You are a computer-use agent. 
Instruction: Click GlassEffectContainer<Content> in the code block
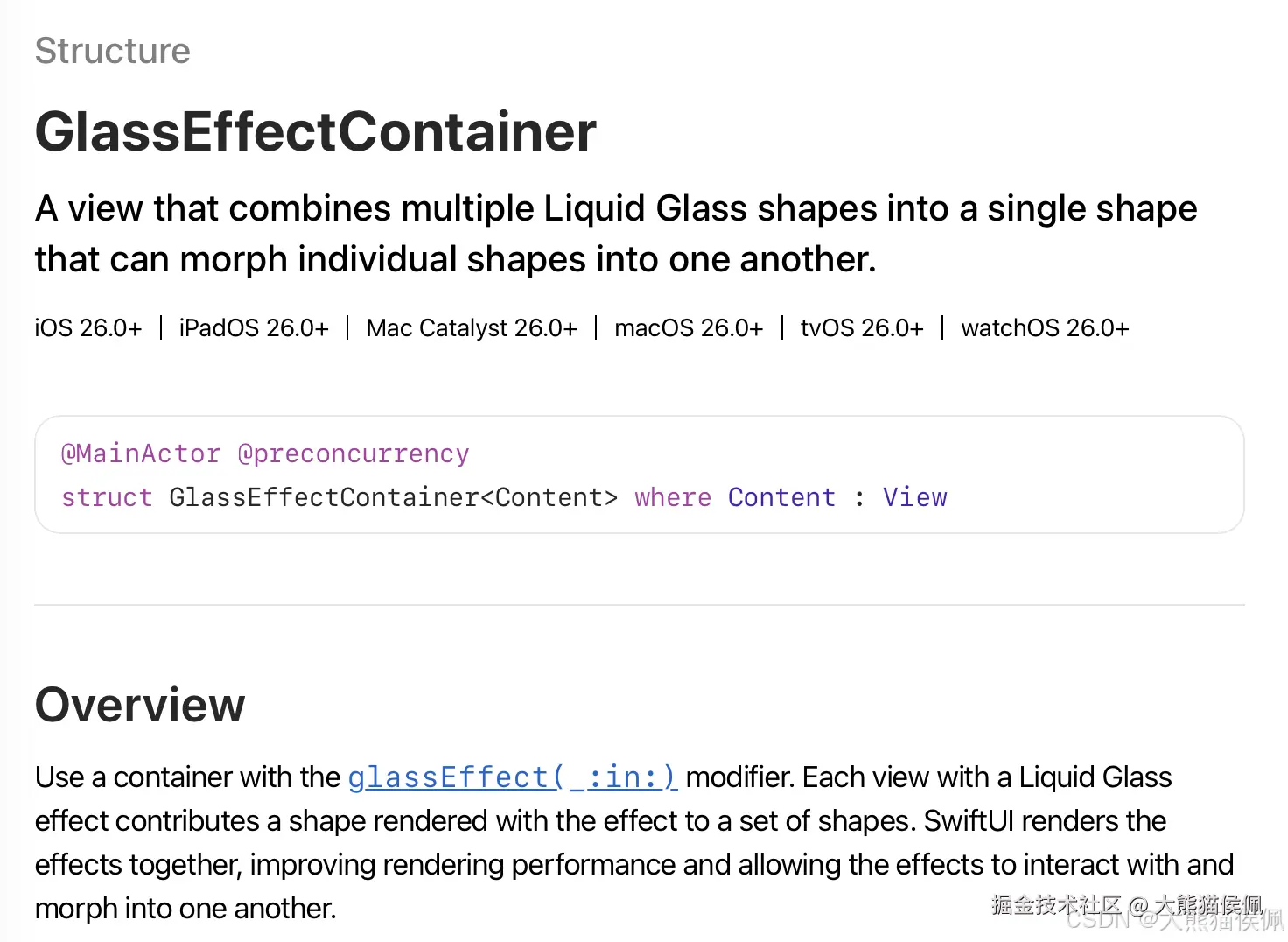pos(393,497)
